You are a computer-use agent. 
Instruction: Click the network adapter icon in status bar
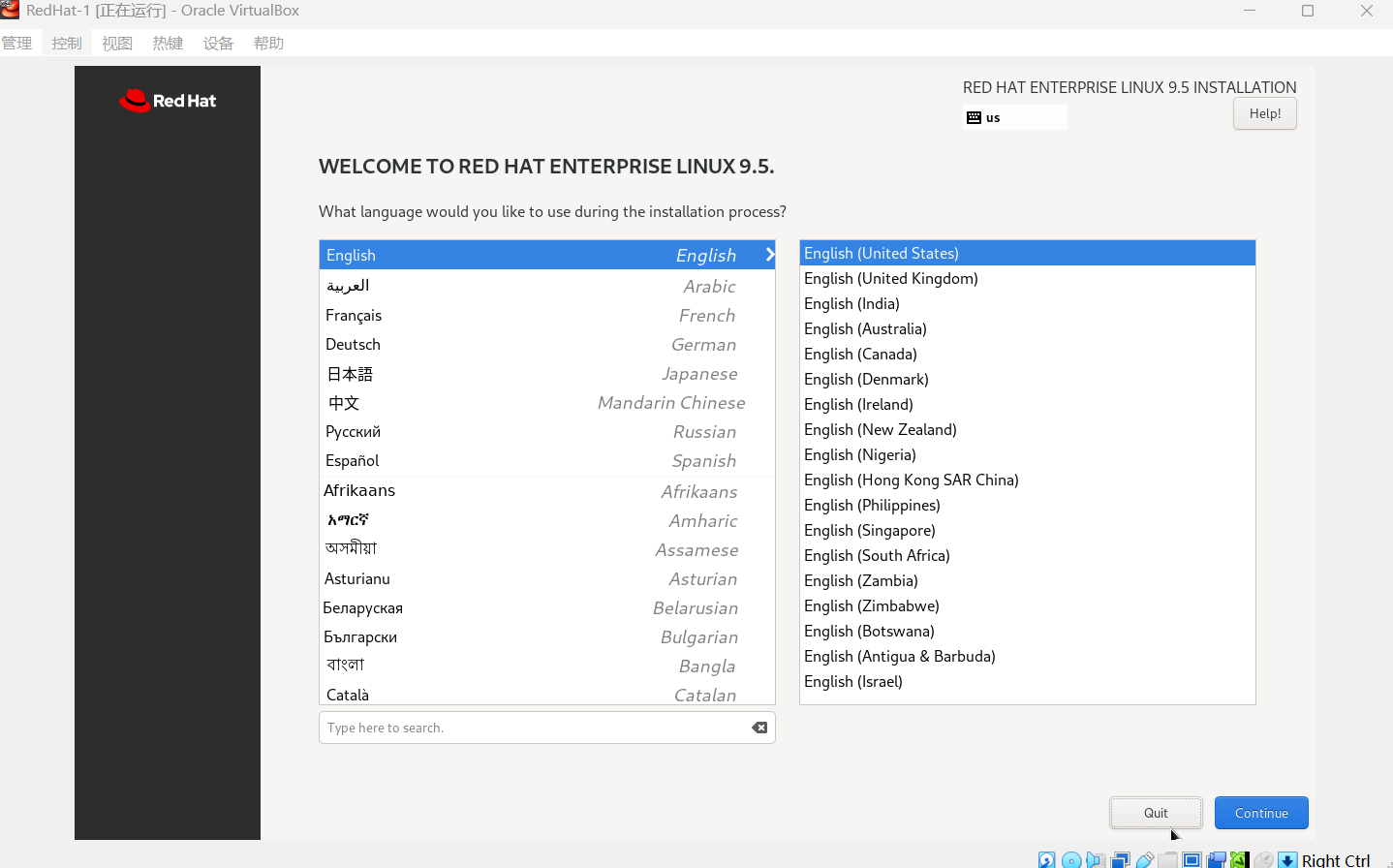click(x=1120, y=860)
